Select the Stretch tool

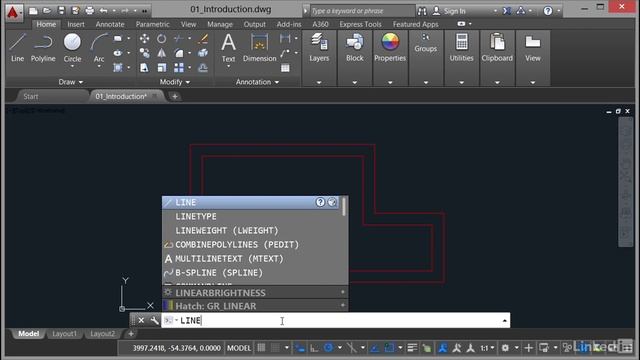pos(144,67)
